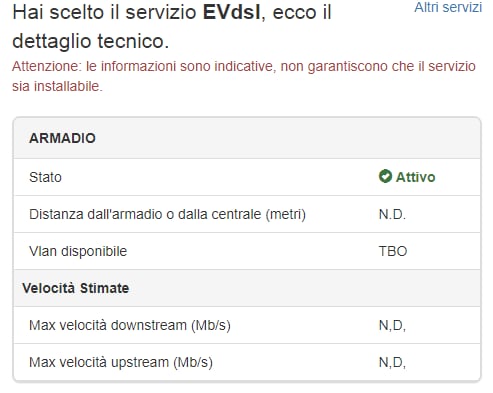Image resolution: width=493 pixels, height=393 pixels.
Task: Click the word 'Attenzione:' in warning
Action: tap(47, 66)
